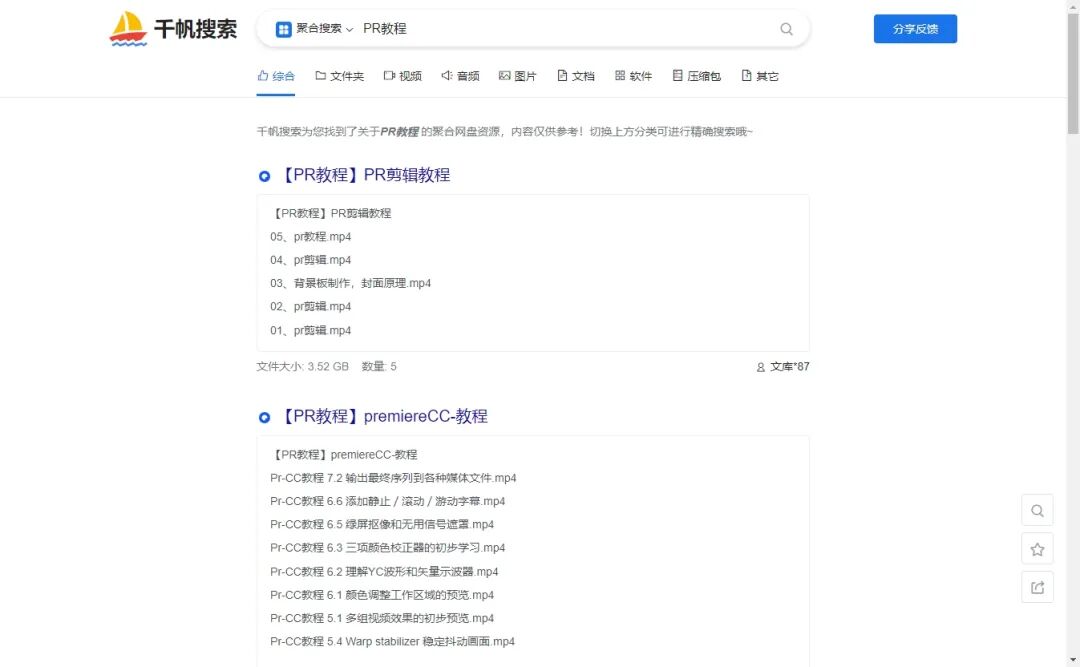This screenshot has width=1080, height=667.
Task: Click the blue circle icon beside PR剪辑教程
Action: pyautogui.click(x=264, y=176)
